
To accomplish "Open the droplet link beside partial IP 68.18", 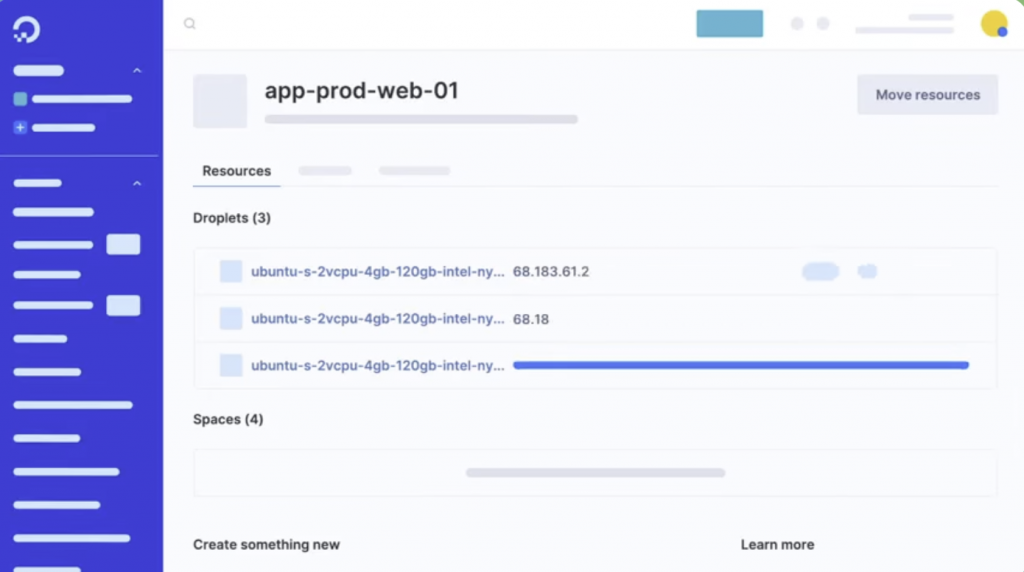I will 377,319.
